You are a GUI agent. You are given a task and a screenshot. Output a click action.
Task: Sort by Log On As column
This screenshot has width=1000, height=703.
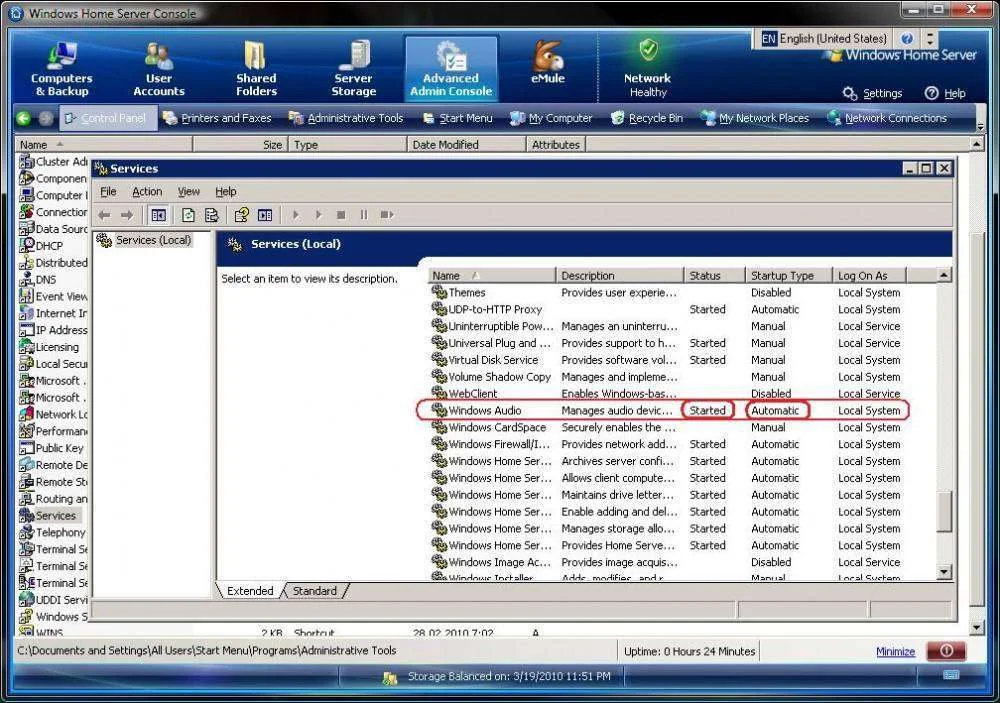869,276
